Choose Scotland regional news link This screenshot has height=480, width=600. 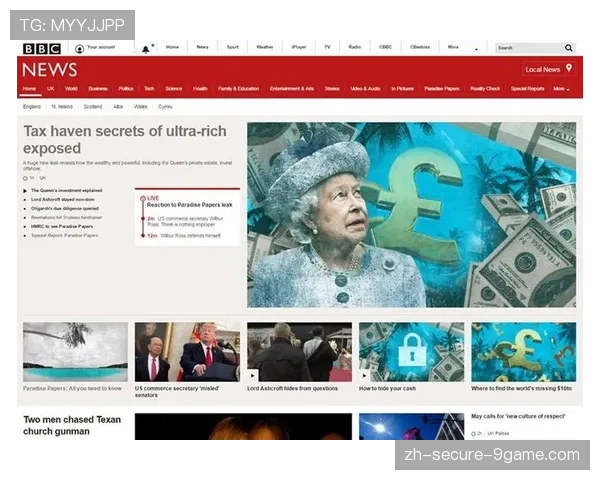[x=93, y=106]
